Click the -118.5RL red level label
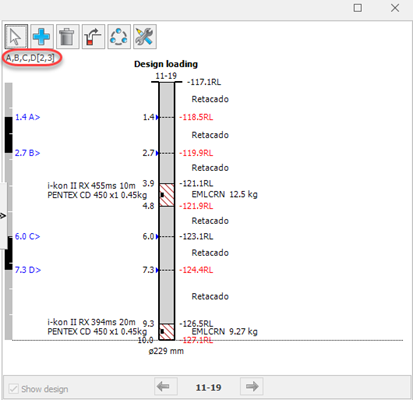This screenshot has width=413, height=400. [196, 117]
